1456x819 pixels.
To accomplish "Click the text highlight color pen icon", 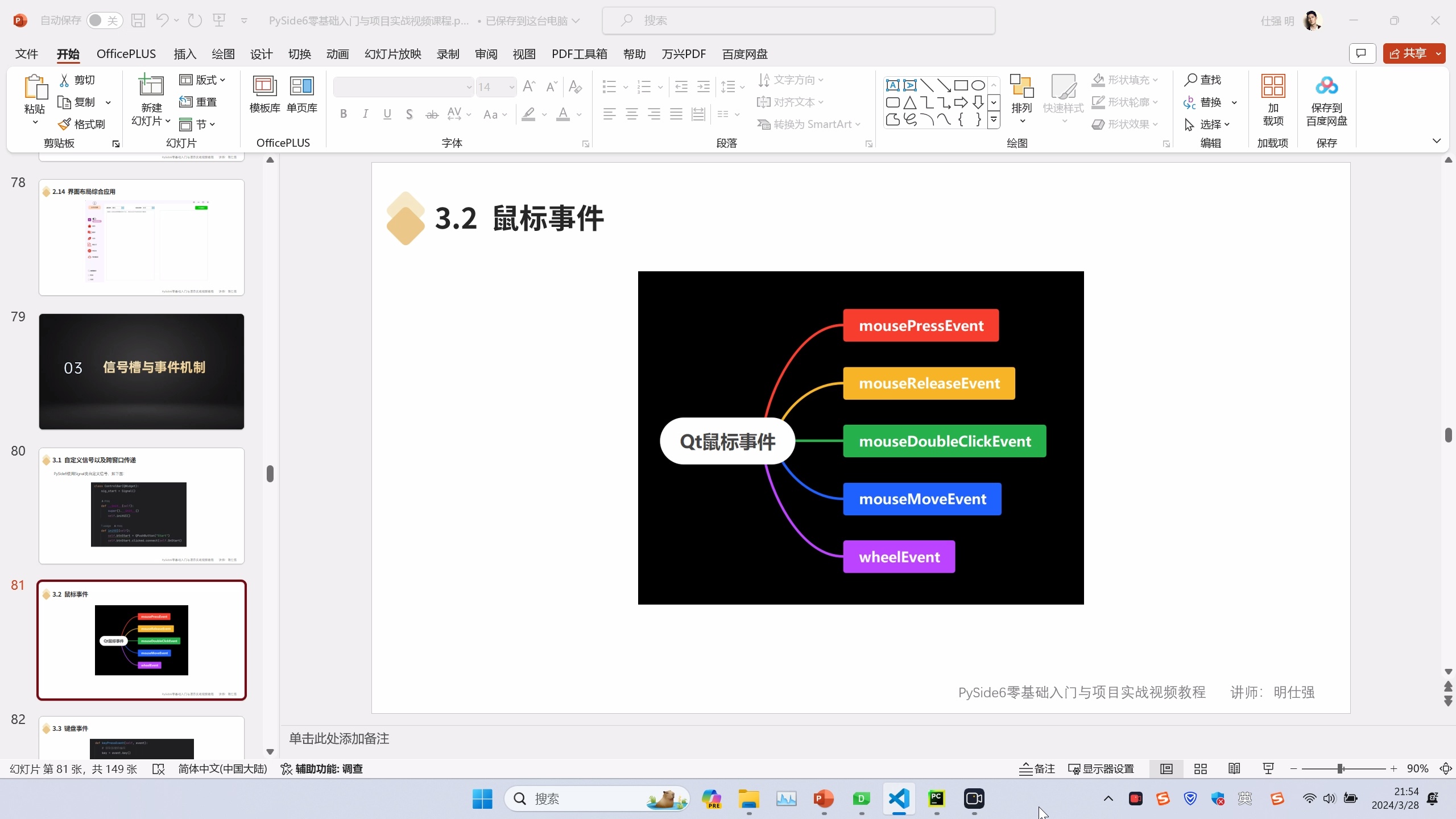I will click(528, 114).
